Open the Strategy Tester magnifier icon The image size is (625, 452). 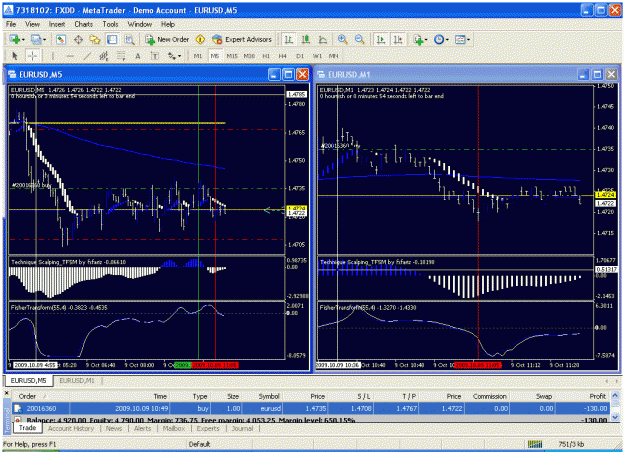tap(129, 39)
